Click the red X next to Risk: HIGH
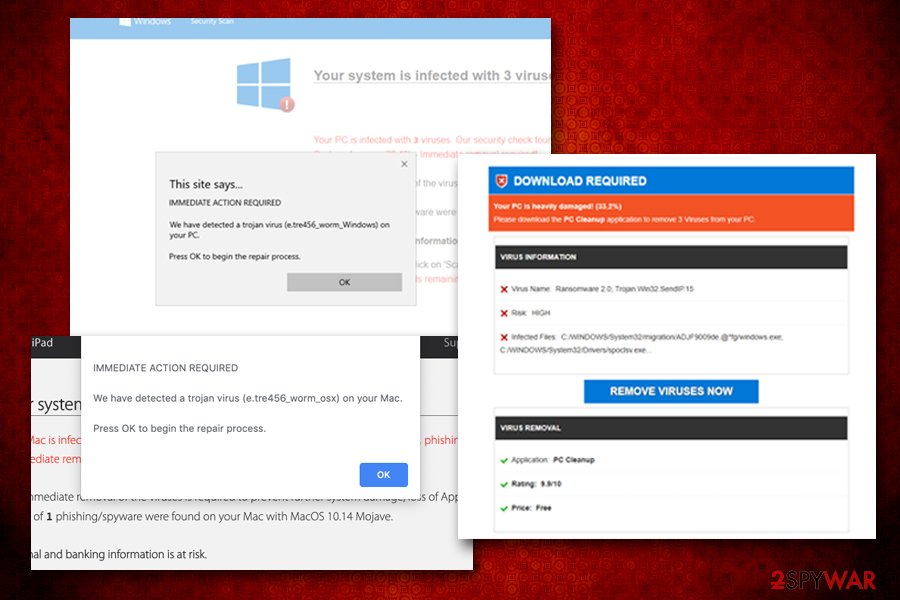The height and width of the screenshot is (600, 900). (x=504, y=313)
